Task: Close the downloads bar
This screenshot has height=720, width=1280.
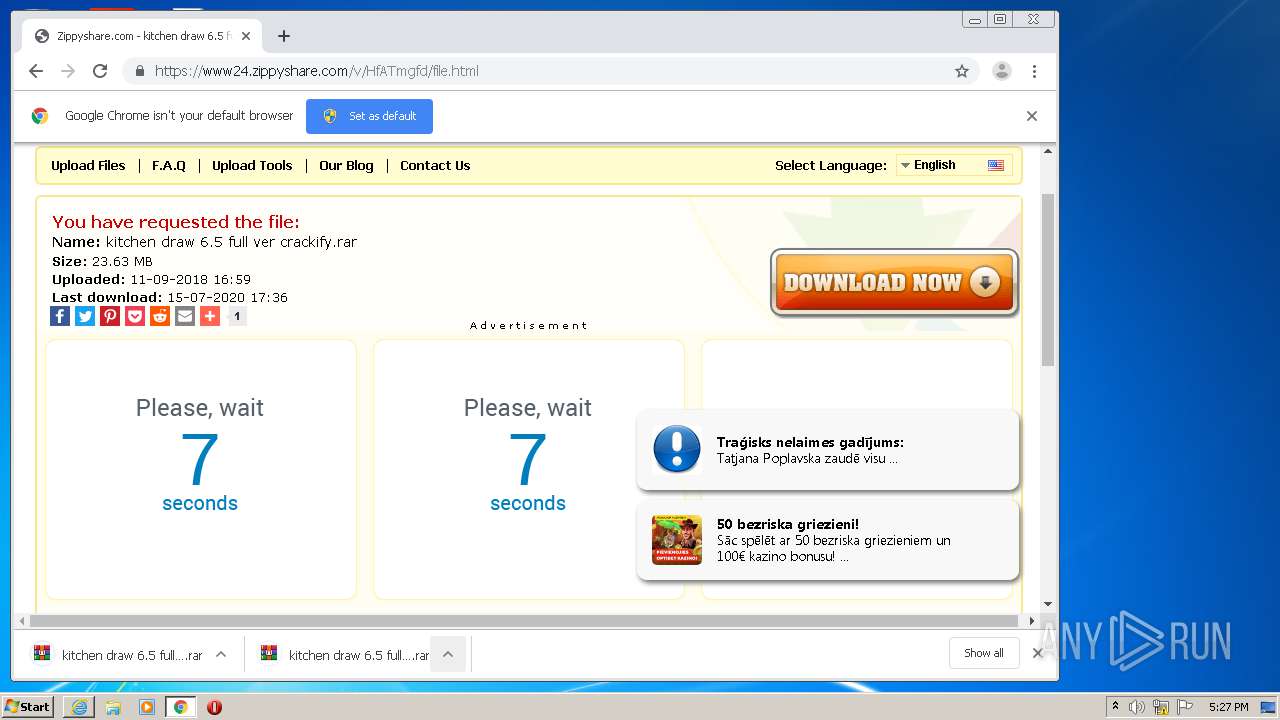Action: point(1038,653)
